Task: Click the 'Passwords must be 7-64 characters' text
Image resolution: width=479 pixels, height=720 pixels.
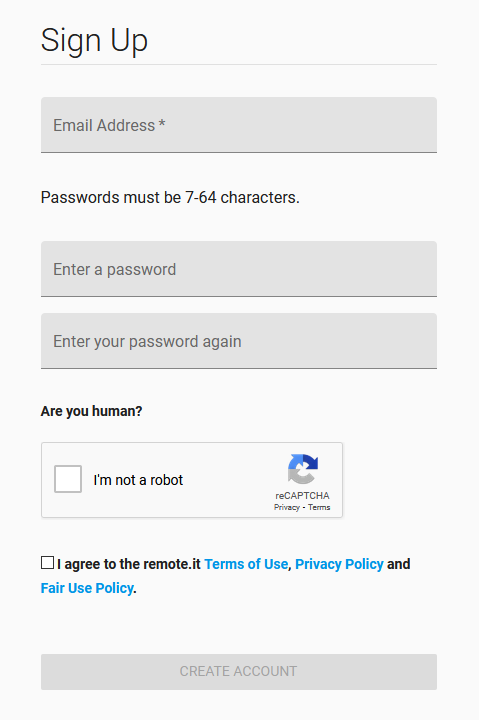Action: click(170, 197)
